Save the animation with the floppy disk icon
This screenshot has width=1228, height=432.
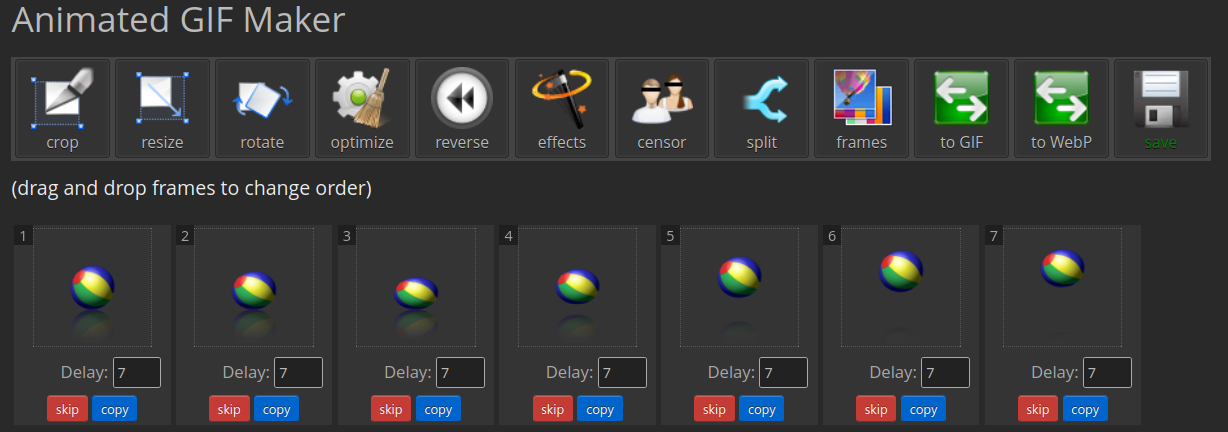(1161, 106)
